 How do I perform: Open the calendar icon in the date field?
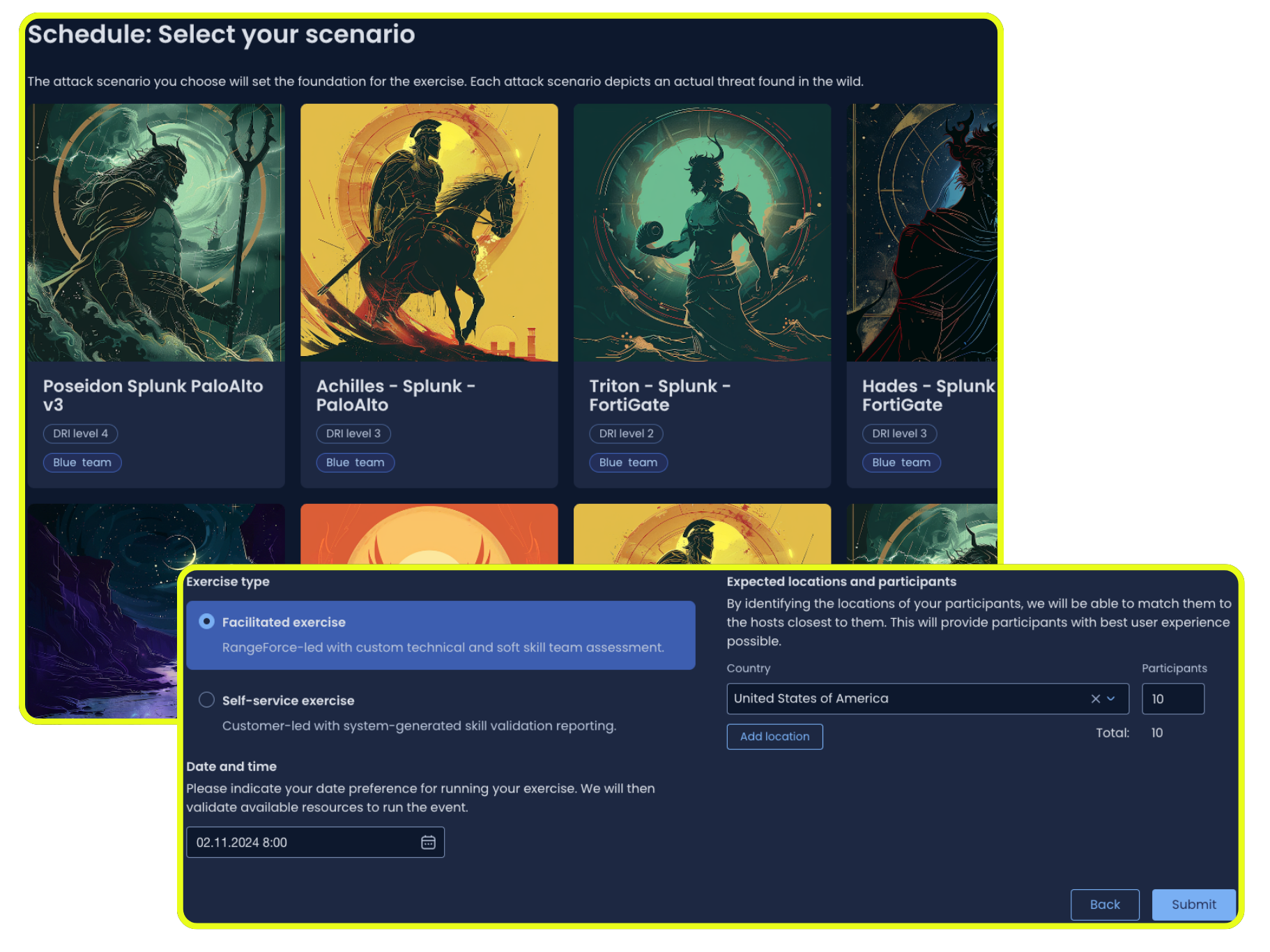coord(427,842)
